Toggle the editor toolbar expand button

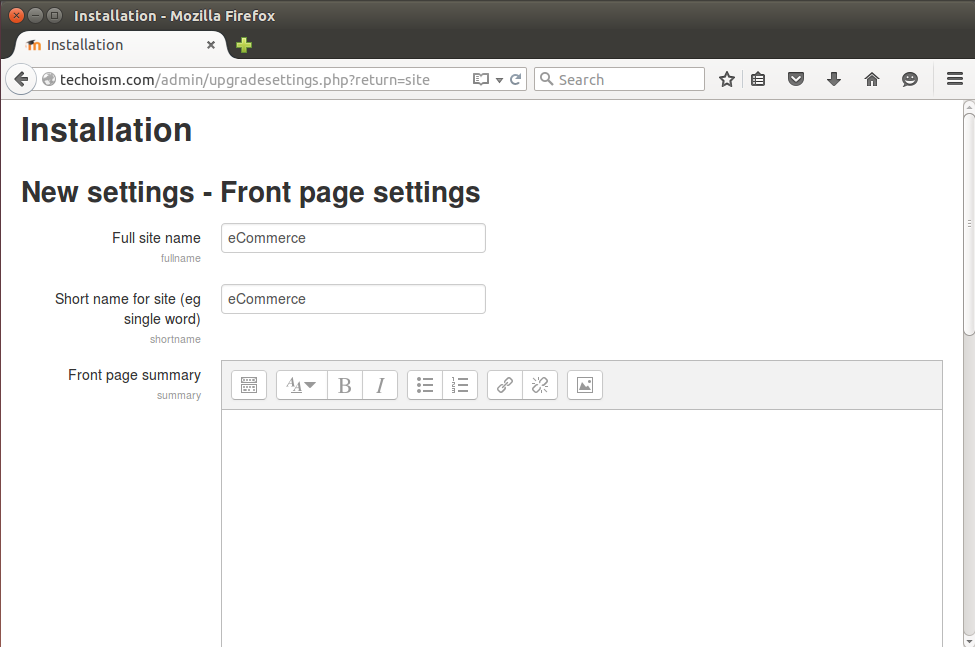coord(249,385)
